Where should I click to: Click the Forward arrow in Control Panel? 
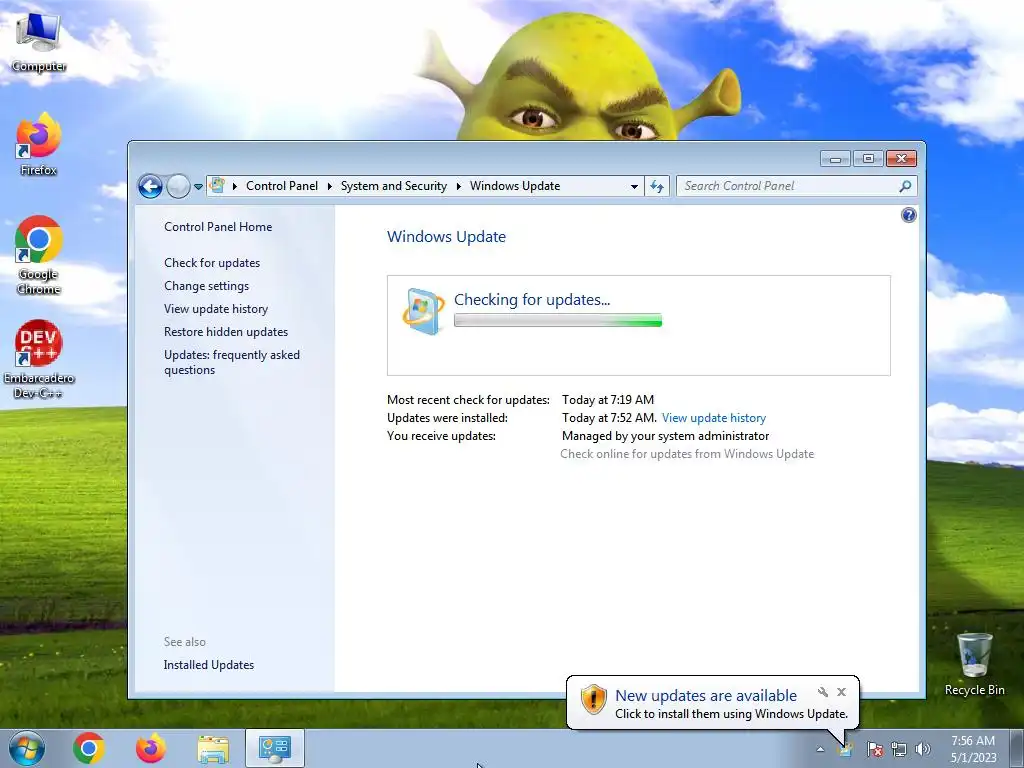point(178,186)
